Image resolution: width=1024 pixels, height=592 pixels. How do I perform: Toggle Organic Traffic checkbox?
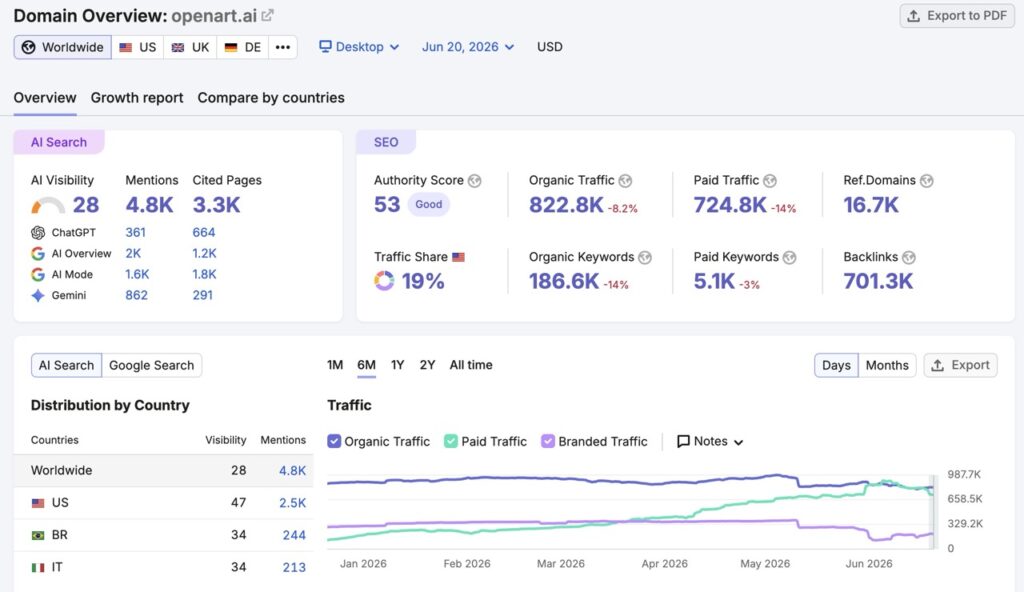click(x=334, y=441)
